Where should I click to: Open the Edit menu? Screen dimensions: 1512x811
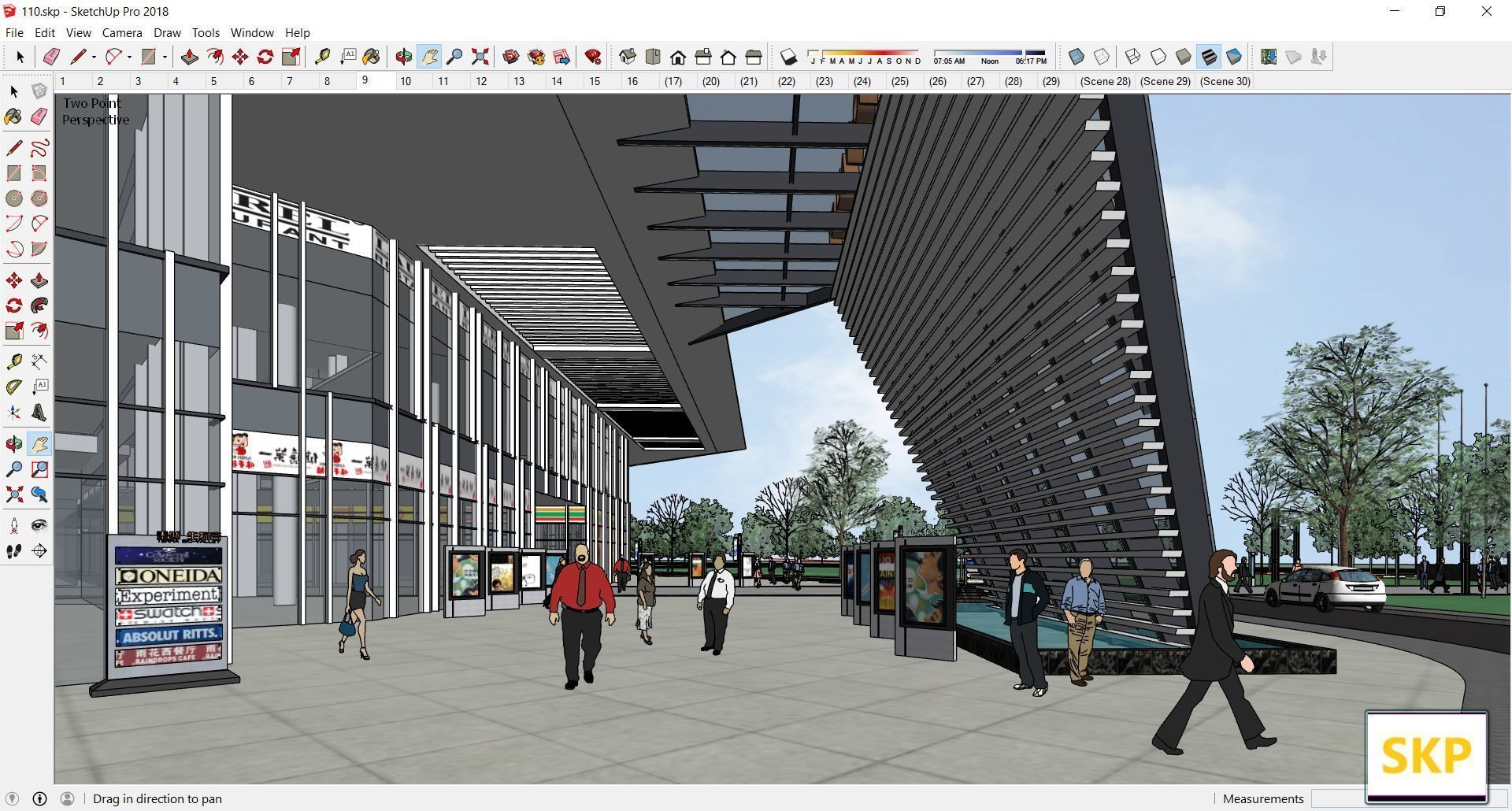tap(45, 32)
